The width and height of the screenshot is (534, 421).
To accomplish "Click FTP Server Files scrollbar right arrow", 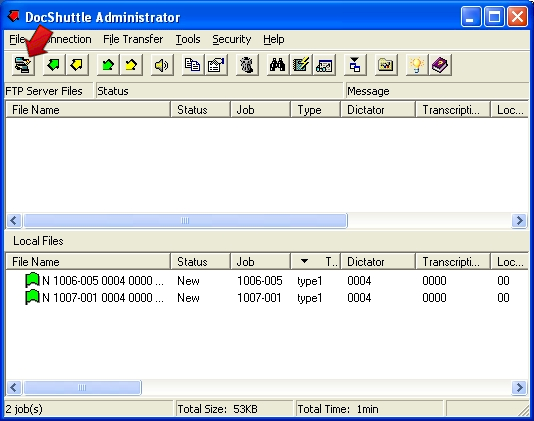I will 519,220.
